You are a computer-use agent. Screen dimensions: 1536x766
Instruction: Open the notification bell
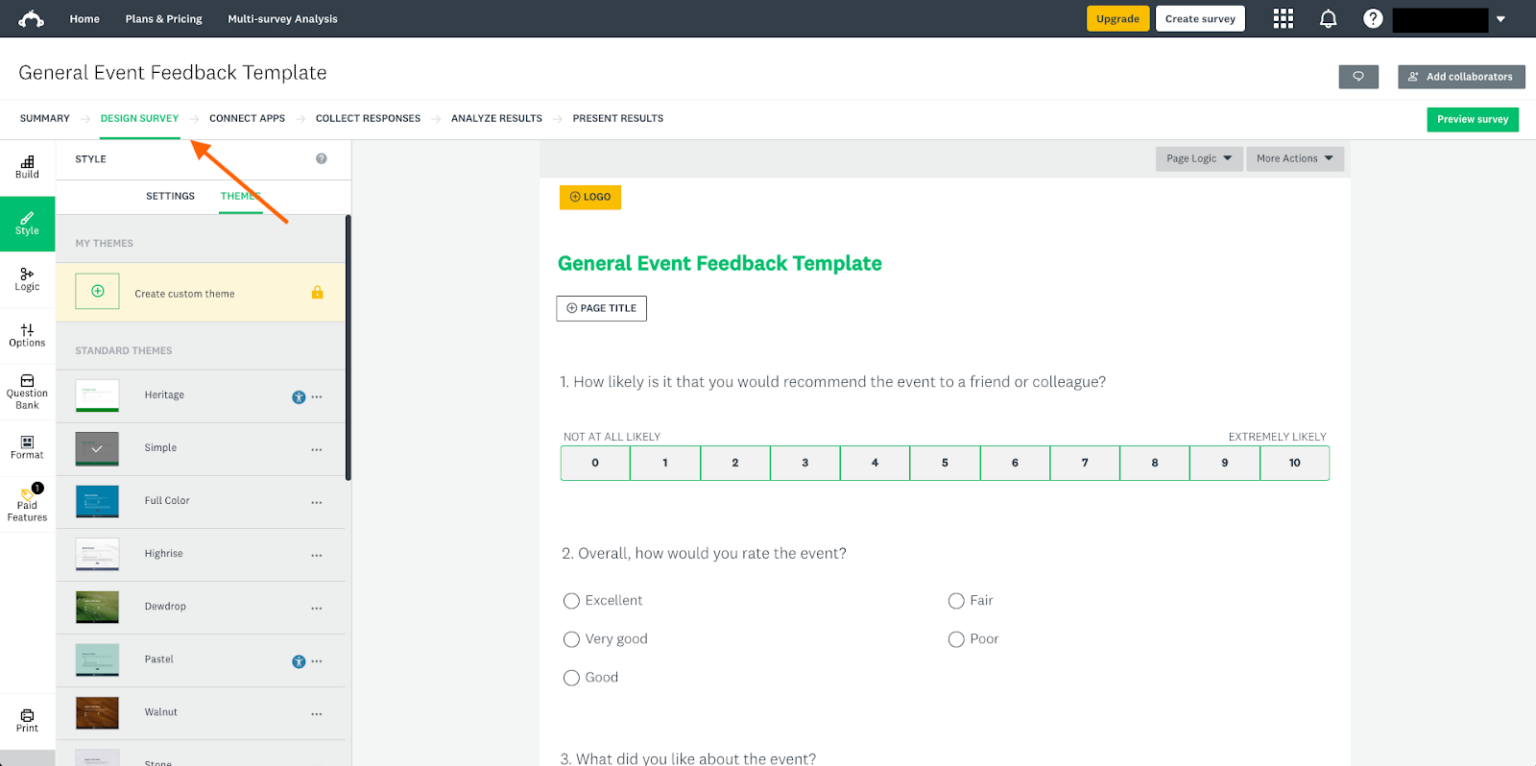[1328, 18]
